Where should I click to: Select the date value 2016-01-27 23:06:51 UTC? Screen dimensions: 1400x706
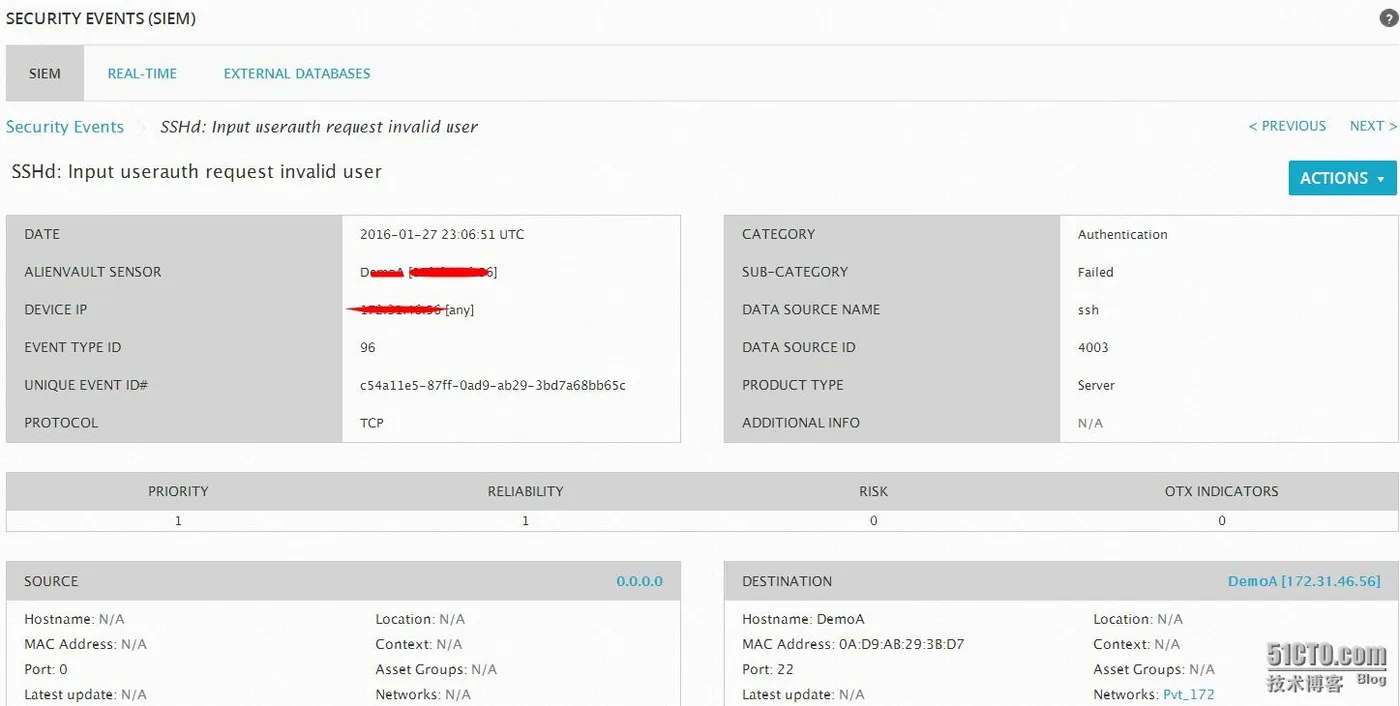pyautogui.click(x=442, y=234)
